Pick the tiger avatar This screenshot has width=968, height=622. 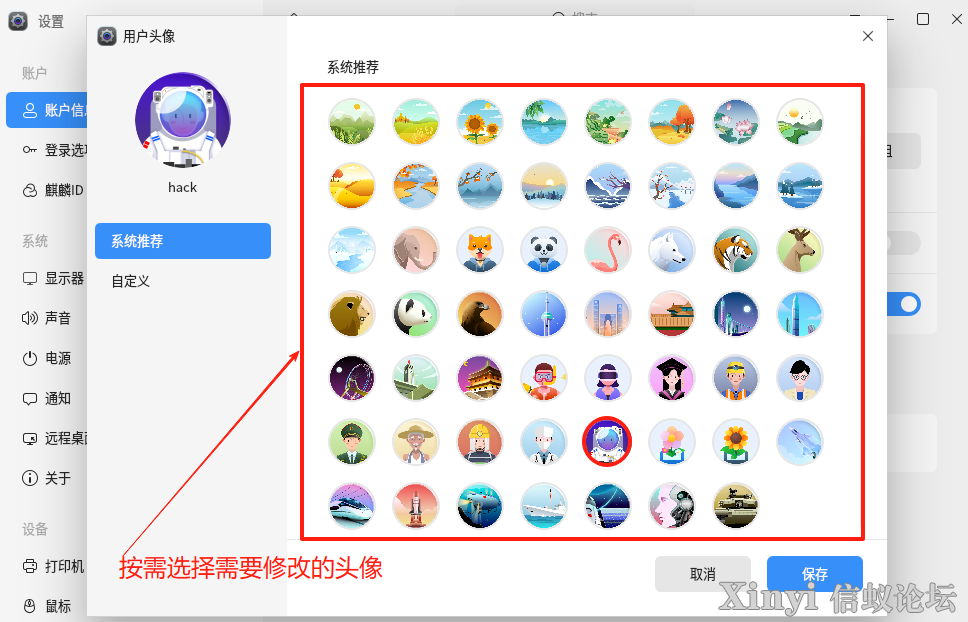(x=736, y=251)
